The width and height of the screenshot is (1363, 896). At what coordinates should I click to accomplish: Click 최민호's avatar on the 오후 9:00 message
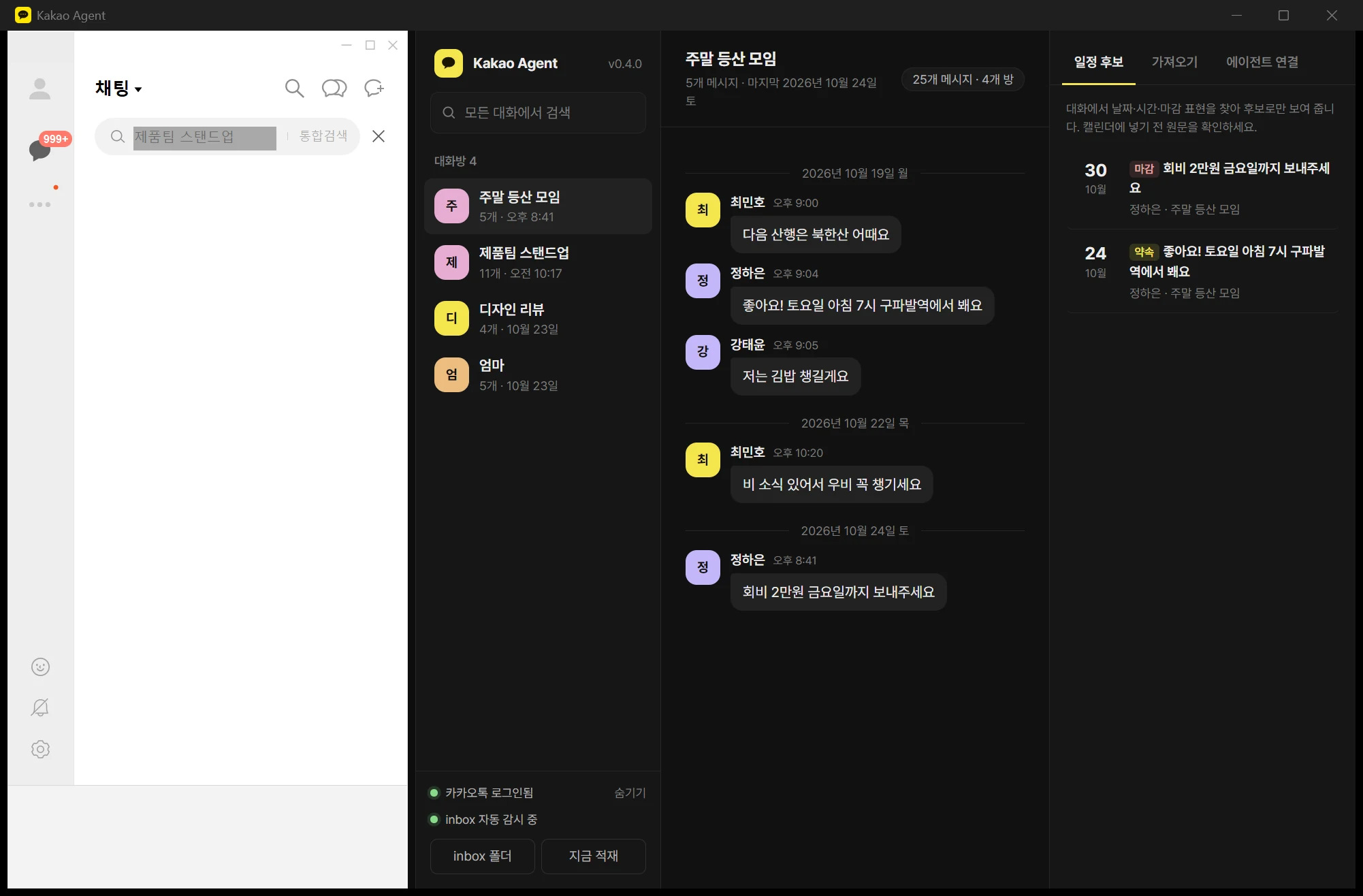coord(703,210)
